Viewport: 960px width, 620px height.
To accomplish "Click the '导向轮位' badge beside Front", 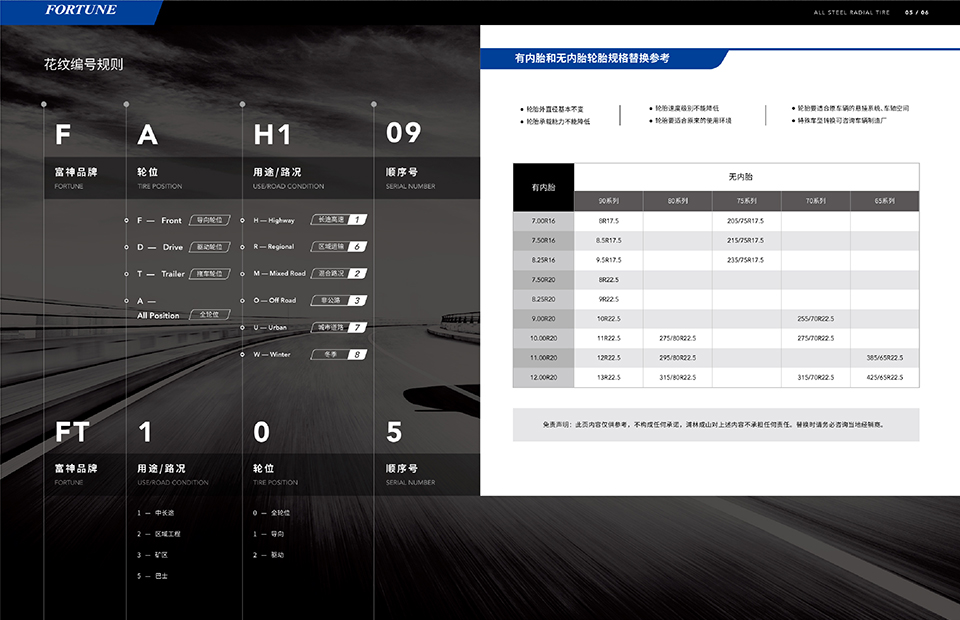I will click(210, 220).
